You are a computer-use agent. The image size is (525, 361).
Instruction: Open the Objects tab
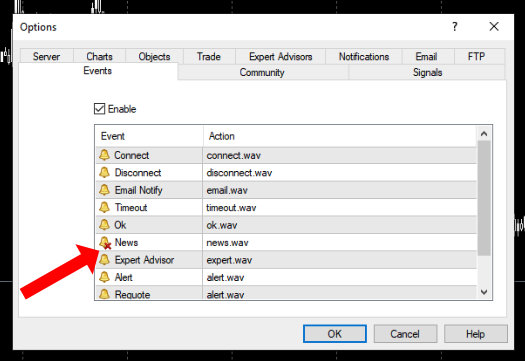pos(154,56)
